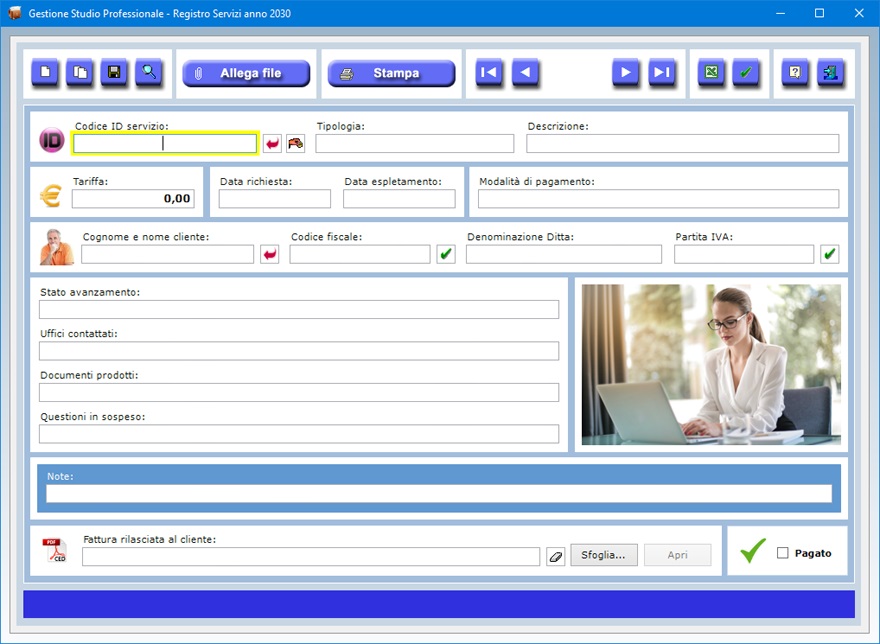This screenshot has width=880, height=644.
Task: Click the Partita IVA input field
Action: click(744, 254)
